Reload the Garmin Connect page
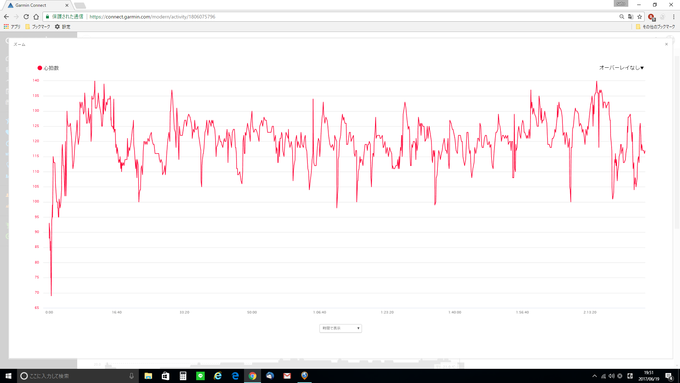 click(26, 16)
